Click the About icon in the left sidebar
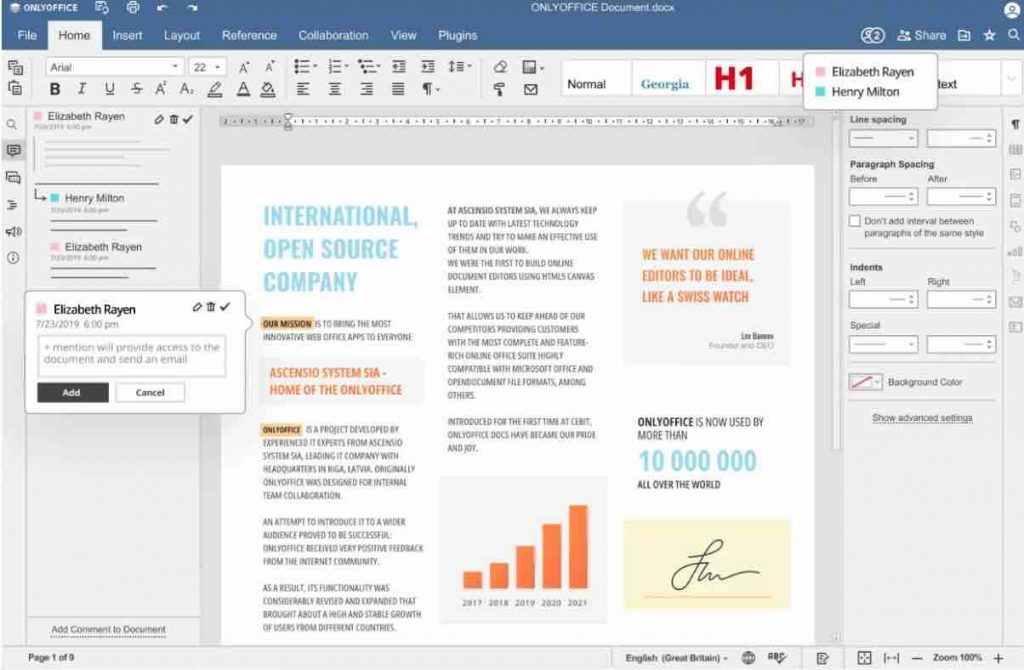The height and width of the screenshot is (670, 1024). (11, 255)
